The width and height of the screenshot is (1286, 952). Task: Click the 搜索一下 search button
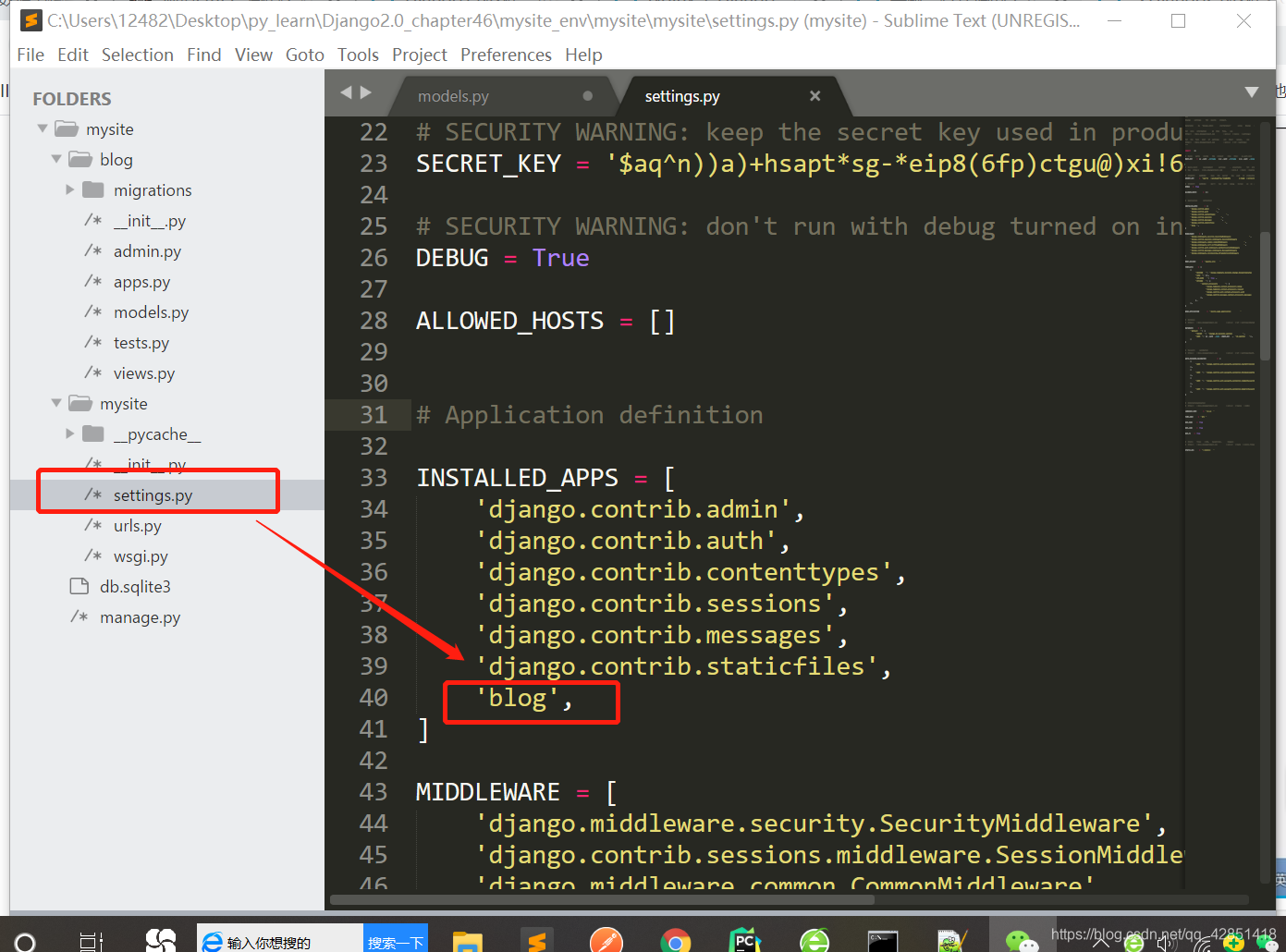click(x=396, y=939)
